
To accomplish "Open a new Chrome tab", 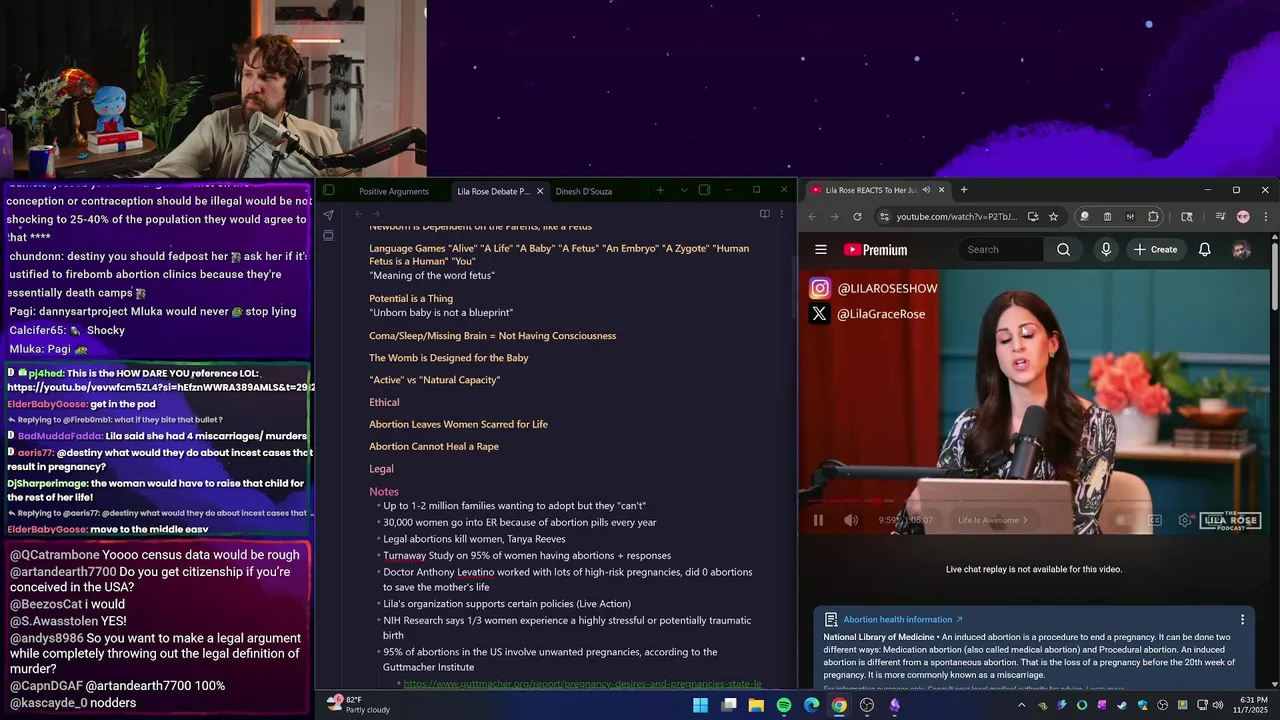I will (964, 190).
